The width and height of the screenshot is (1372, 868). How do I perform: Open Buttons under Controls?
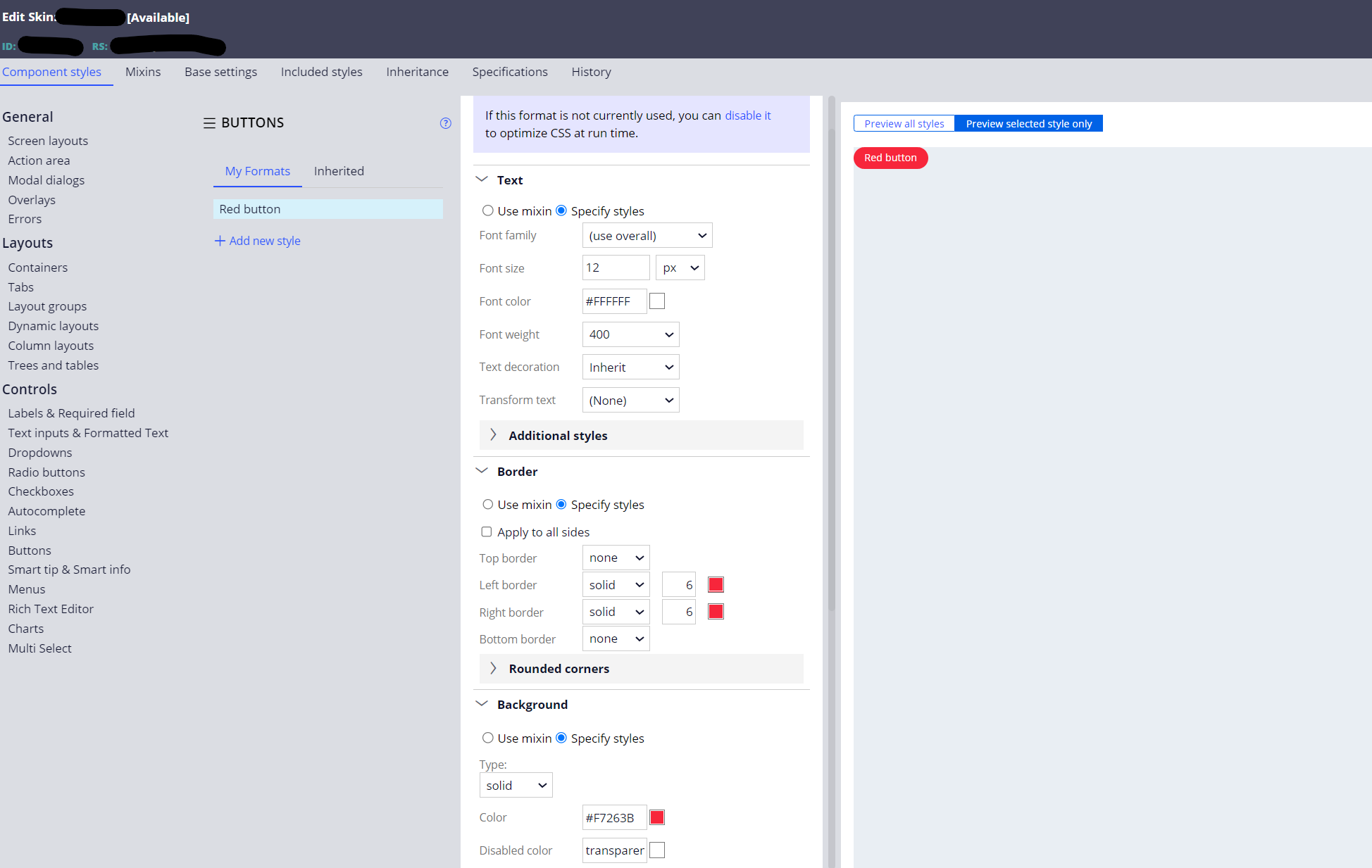30,551
